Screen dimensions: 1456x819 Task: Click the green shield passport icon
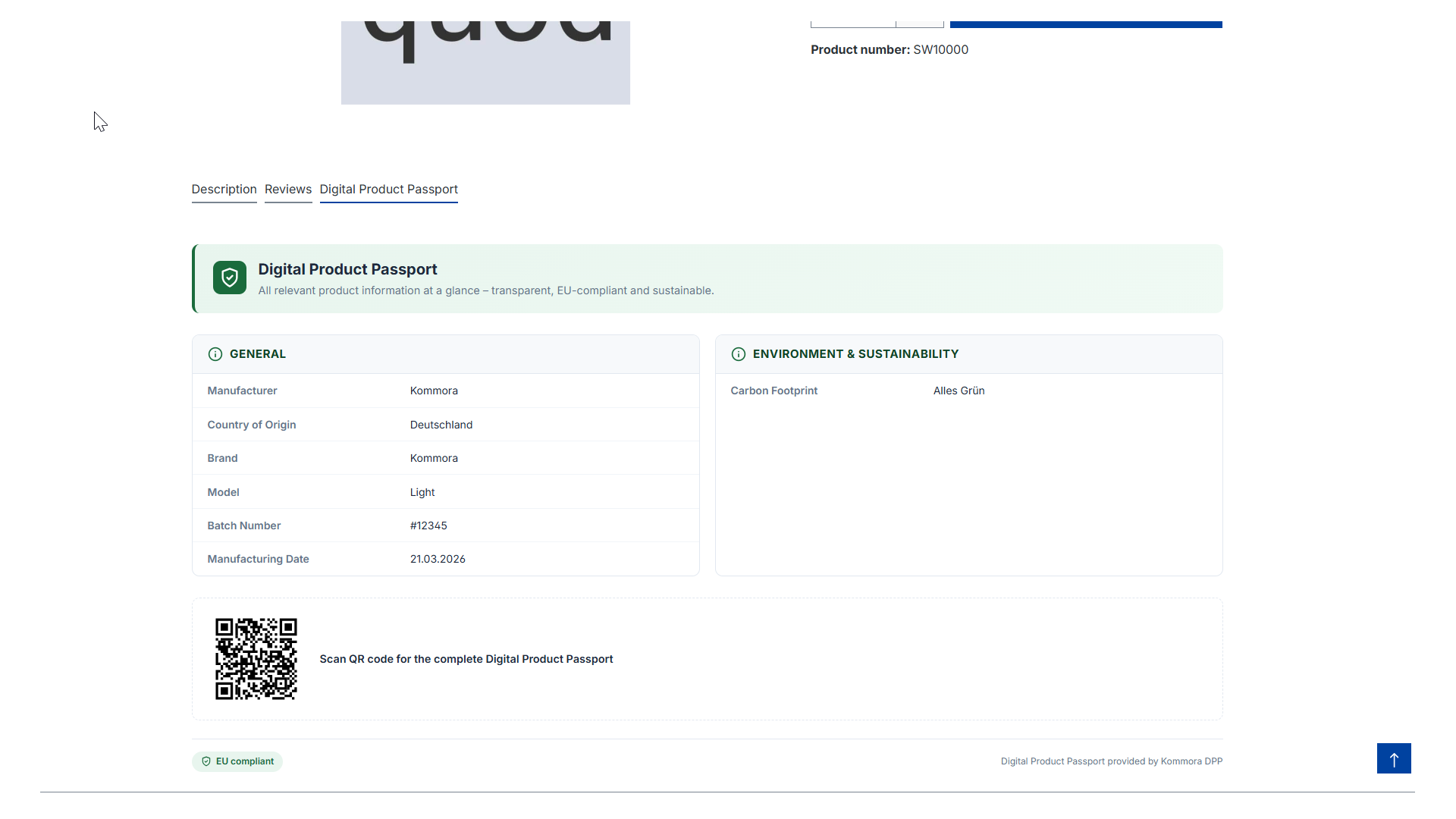230,278
